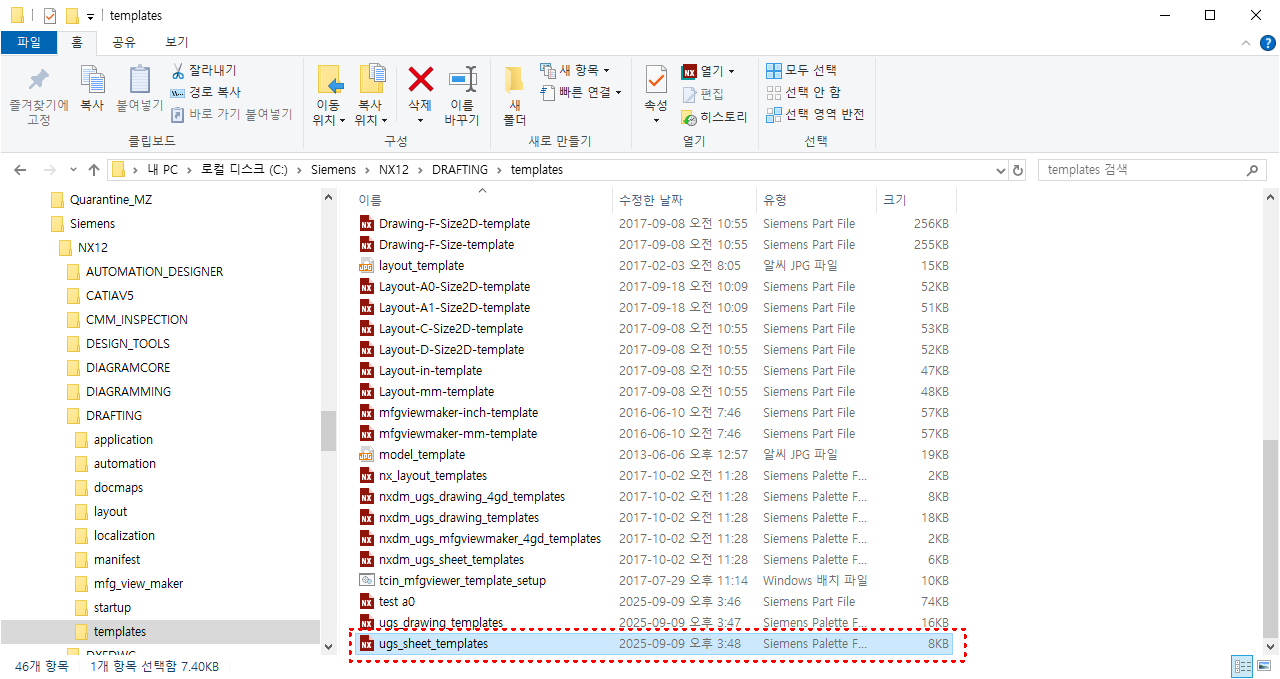Click the 붙여넣기 paste icon
The width and height of the screenshot is (1280, 679).
[140, 81]
